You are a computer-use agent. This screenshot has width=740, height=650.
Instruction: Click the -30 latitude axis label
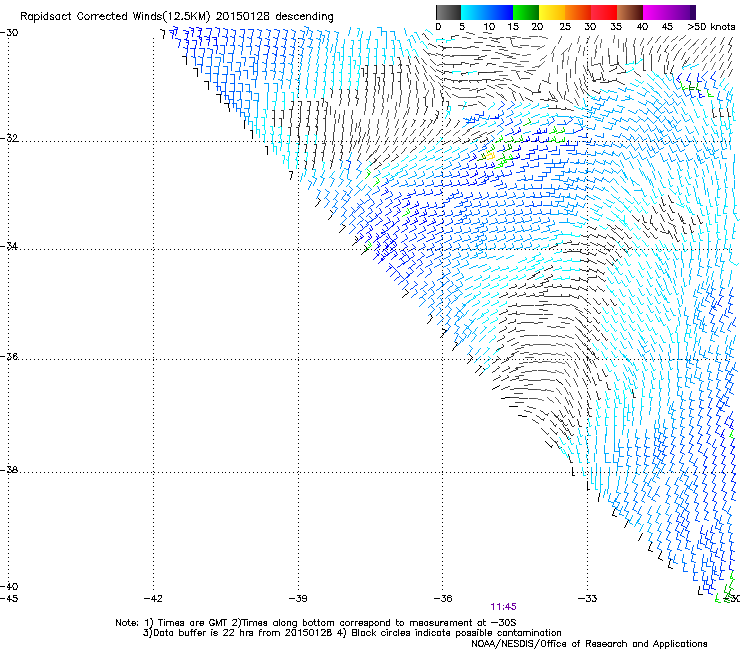click(x=9, y=33)
